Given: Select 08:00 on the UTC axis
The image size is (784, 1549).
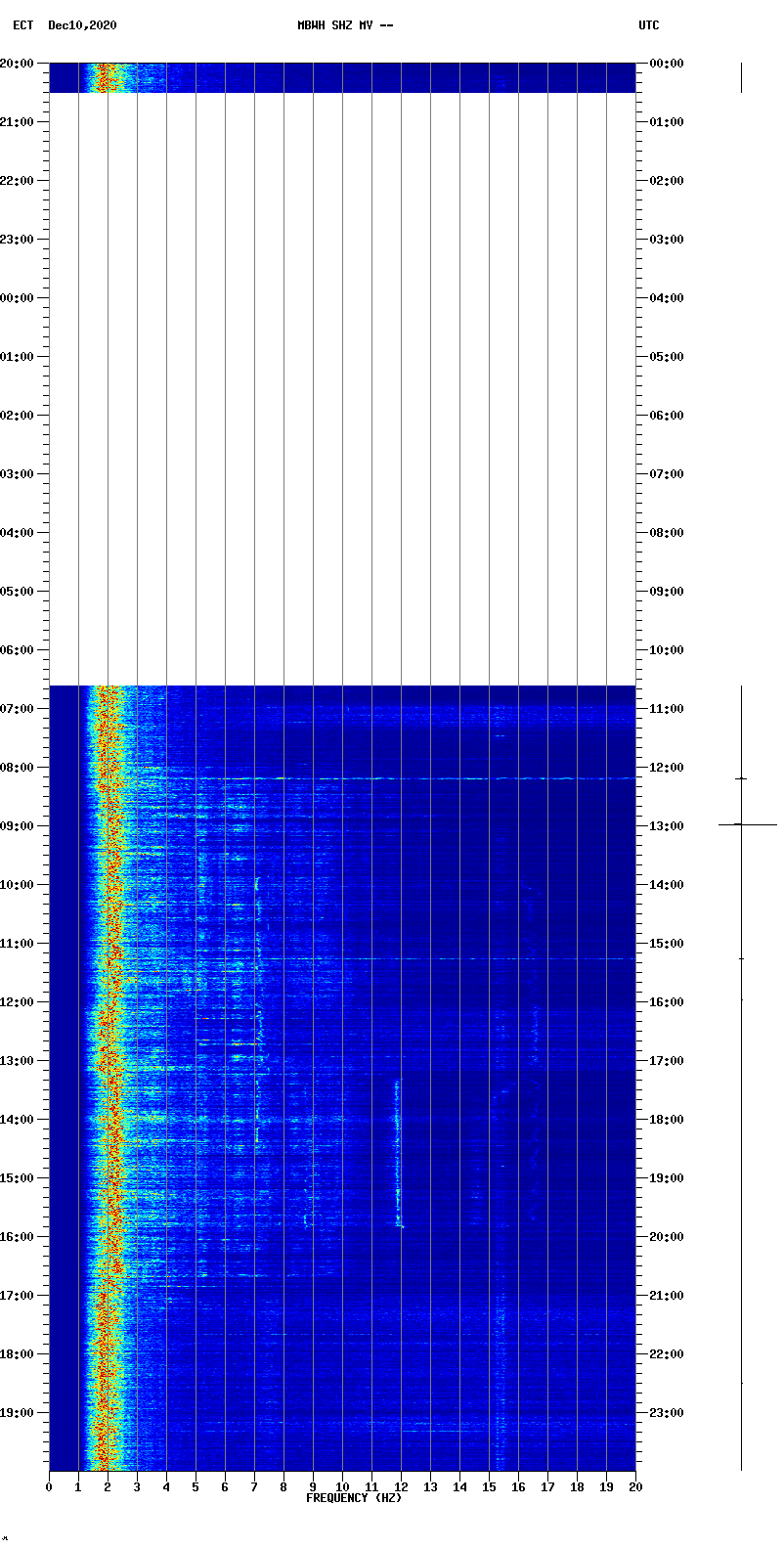Looking at the screenshot, I should pyautogui.click(x=666, y=533).
